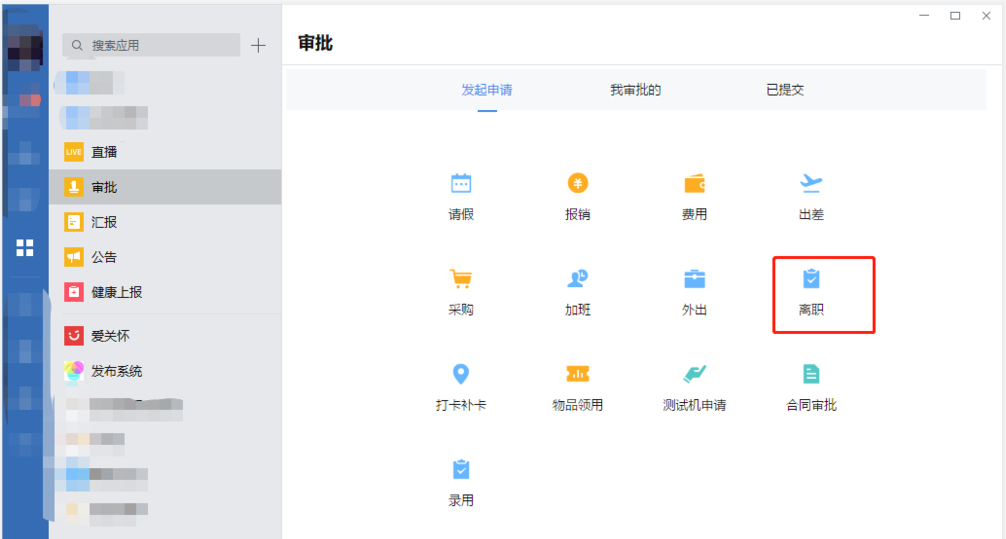Image resolution: width=1006 pixels, height=539 pixels.
Task: Open the 离职 resignation clipboard icon
Action: [x=811, y=279]
